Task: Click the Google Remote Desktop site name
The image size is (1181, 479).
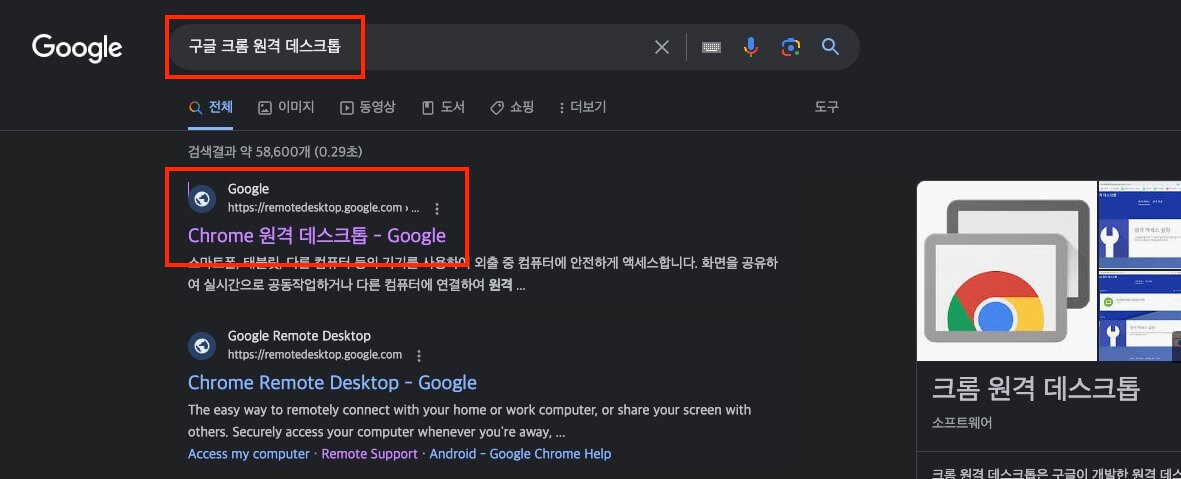Action: point(299,336)
